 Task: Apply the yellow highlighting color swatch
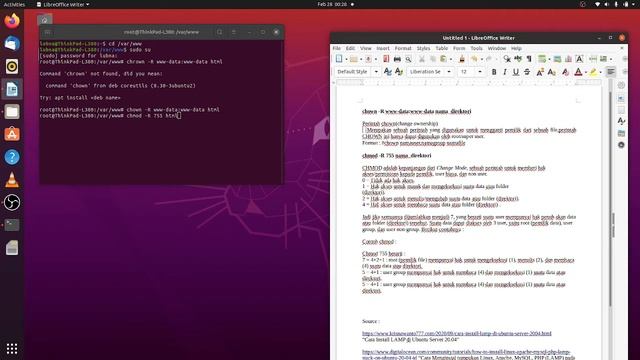coord(593,72)
